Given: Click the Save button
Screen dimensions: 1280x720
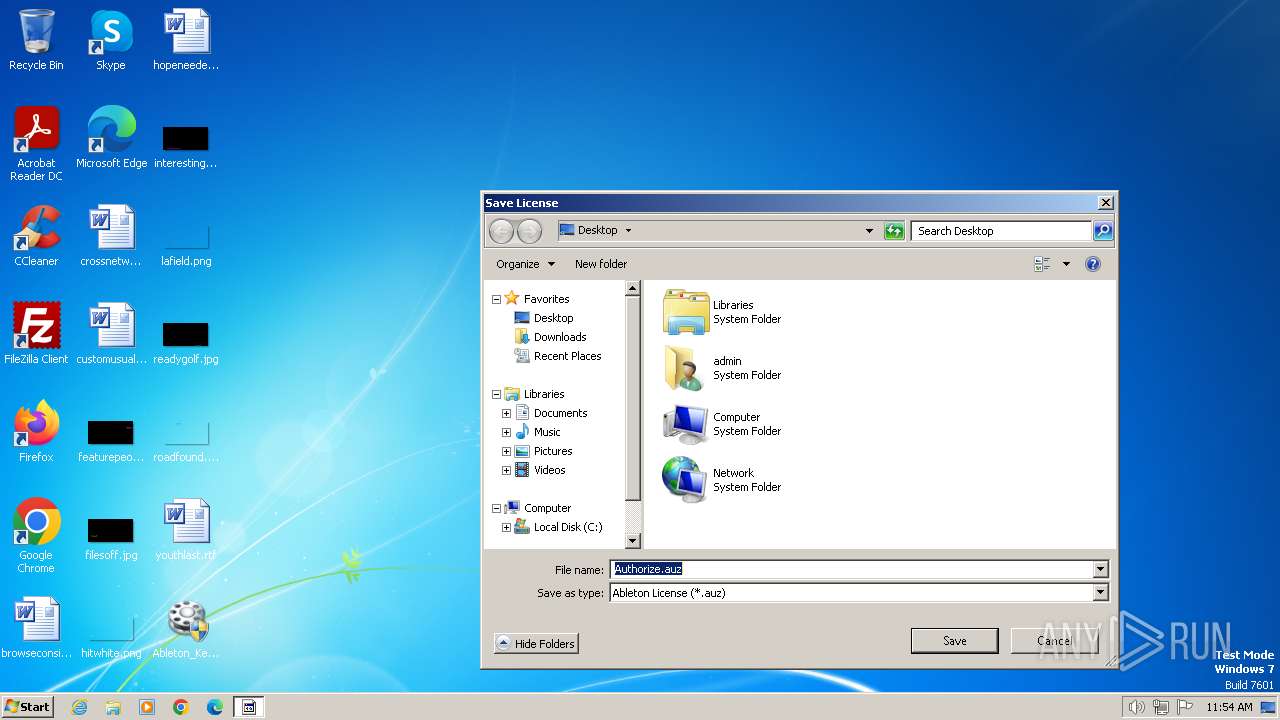Looking at the screenshot, I should [x=954, y=641].
